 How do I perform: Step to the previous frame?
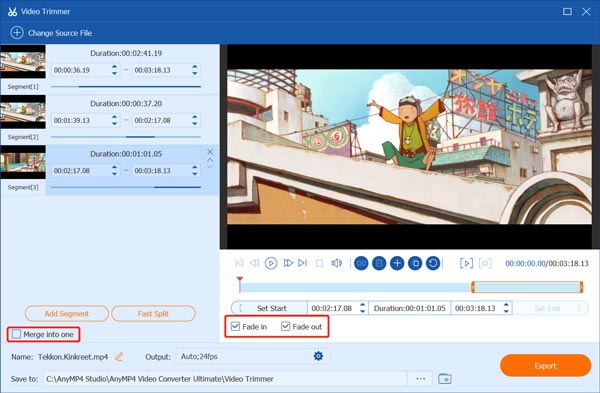254,263
